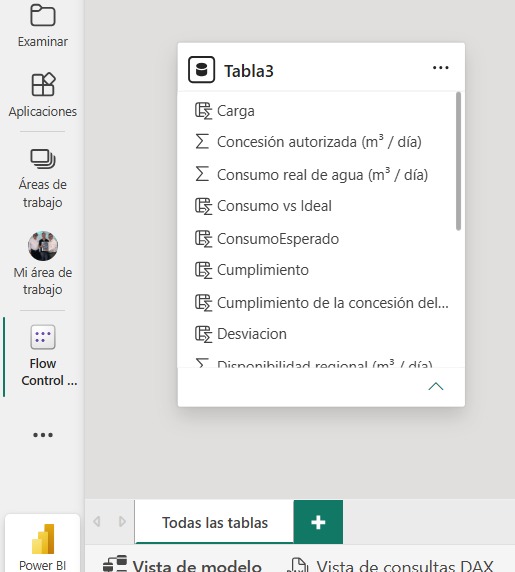Click the Tabla3 table database icon
The image size is (515, 572).
[201, 69]
